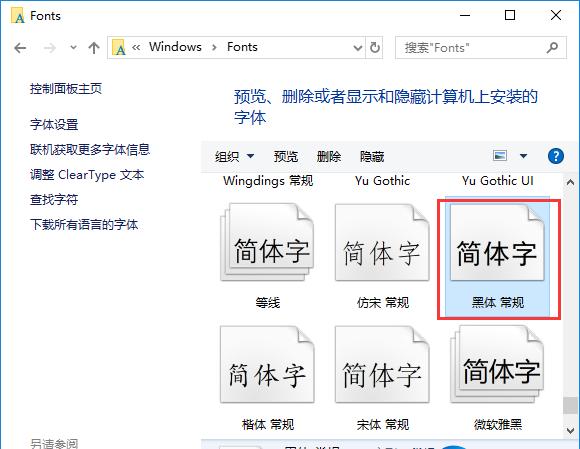Click the Fonts window title icon
This screenshot has height=449, width=580.
tap(17, 16)
